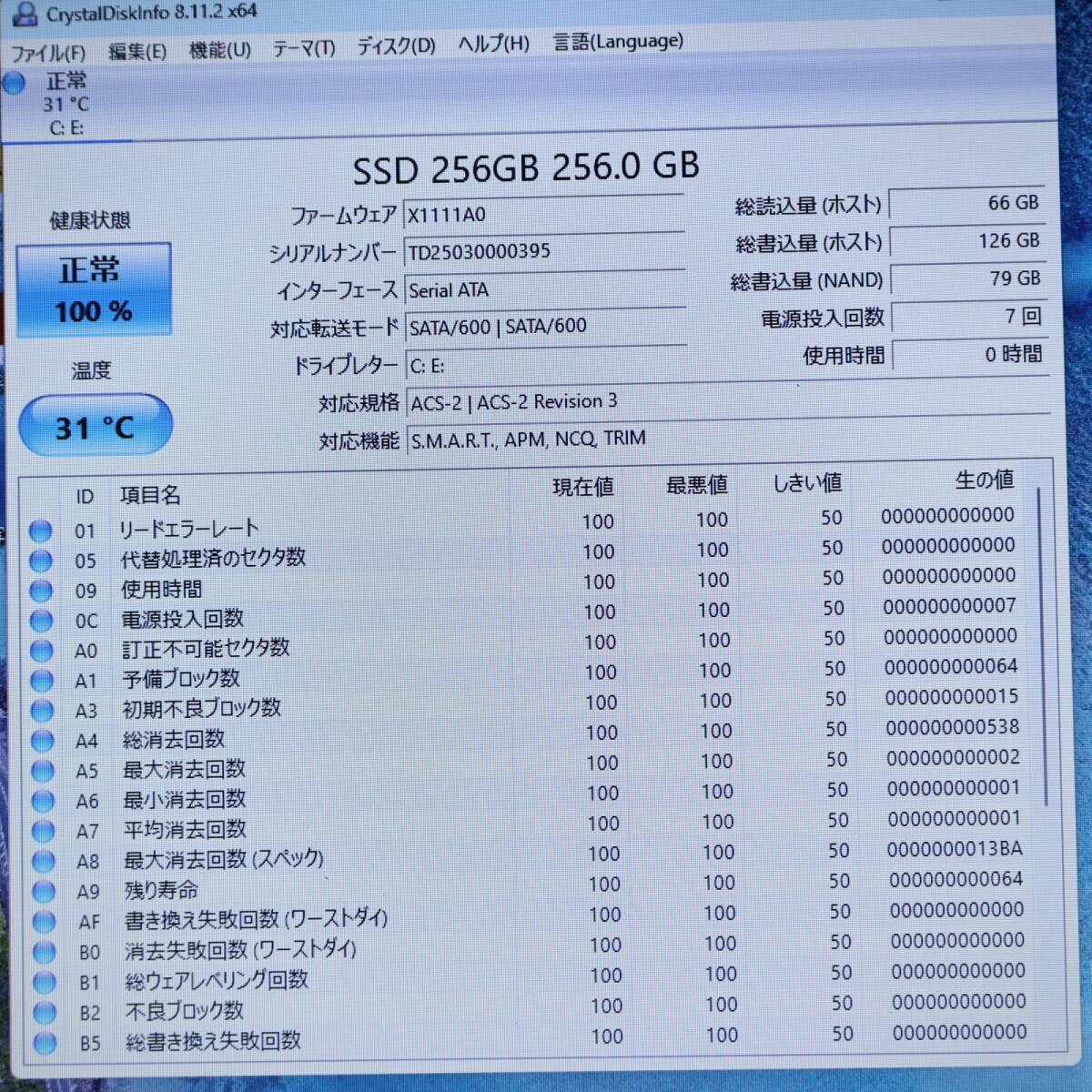The height and width of the screenshot is (1092, 1092).
Task: Click the 正常 100 % health status button
Action: coord(93,288)
